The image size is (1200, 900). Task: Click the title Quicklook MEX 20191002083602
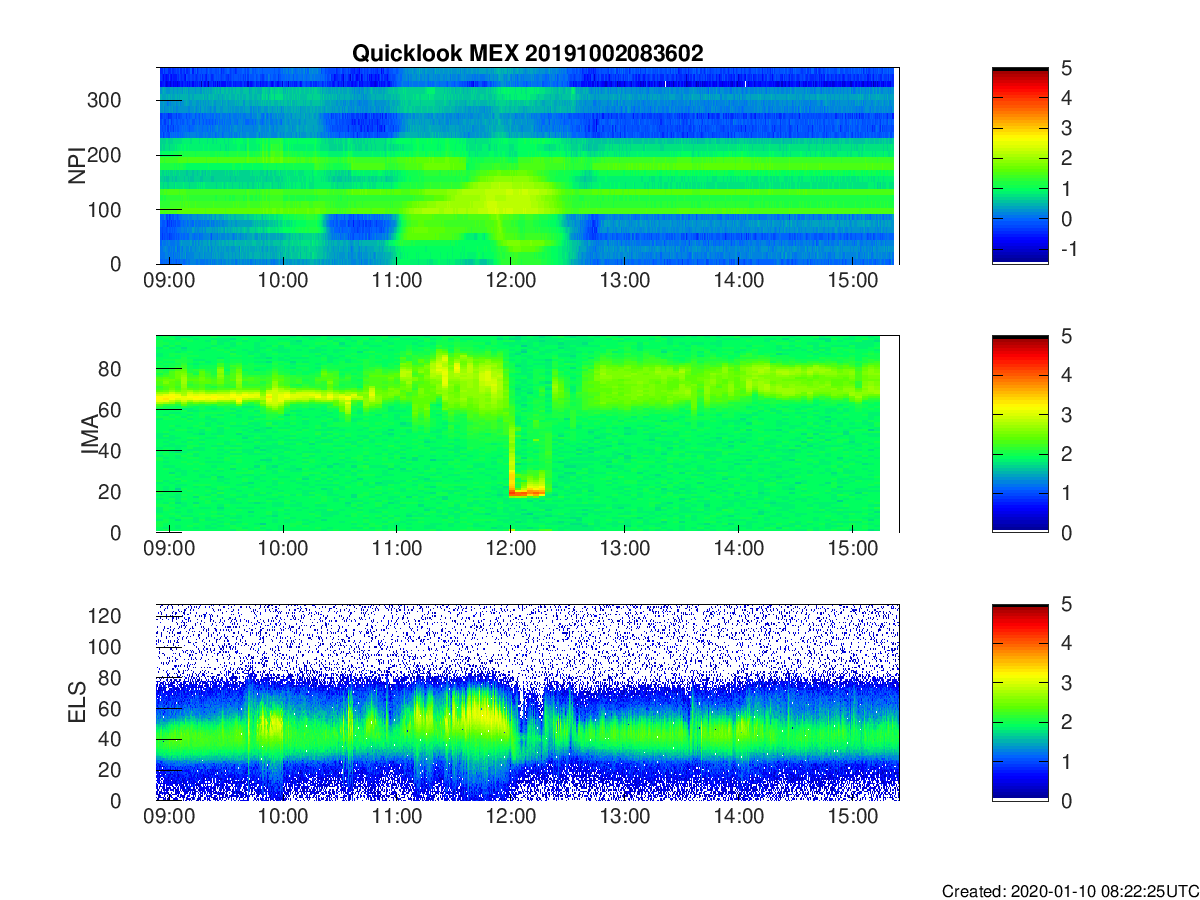pyautogui.click(x=527, y=54)
